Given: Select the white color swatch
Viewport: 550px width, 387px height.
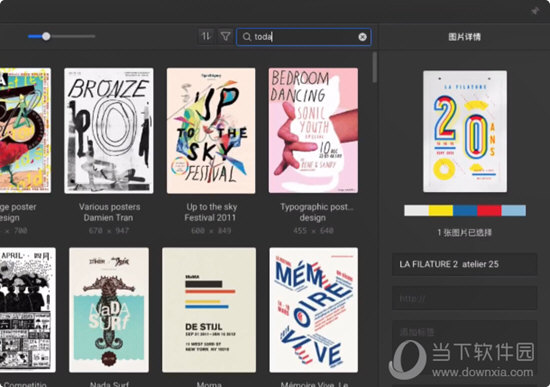Looking at the screenshot, I should 416,211.
